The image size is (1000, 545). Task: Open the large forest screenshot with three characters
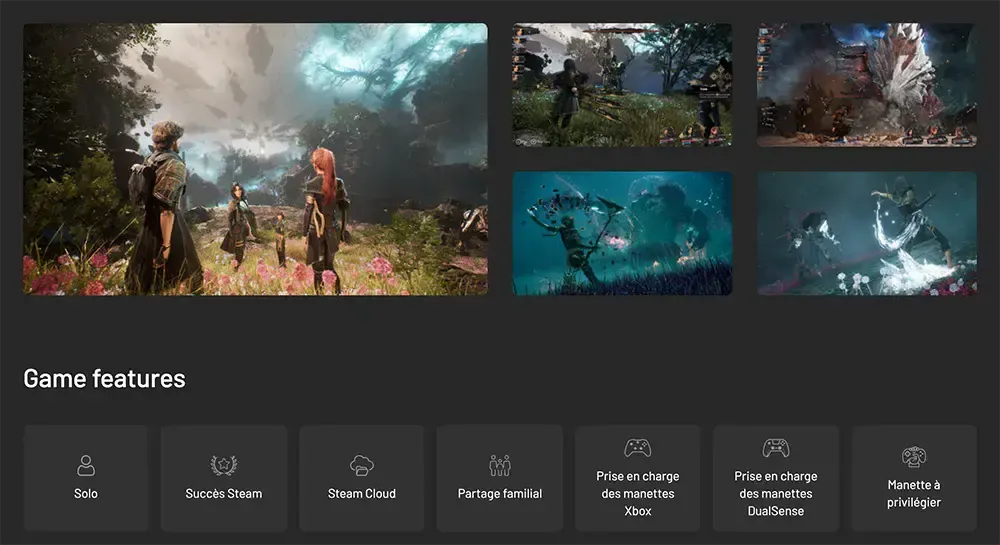coord(255,159)
